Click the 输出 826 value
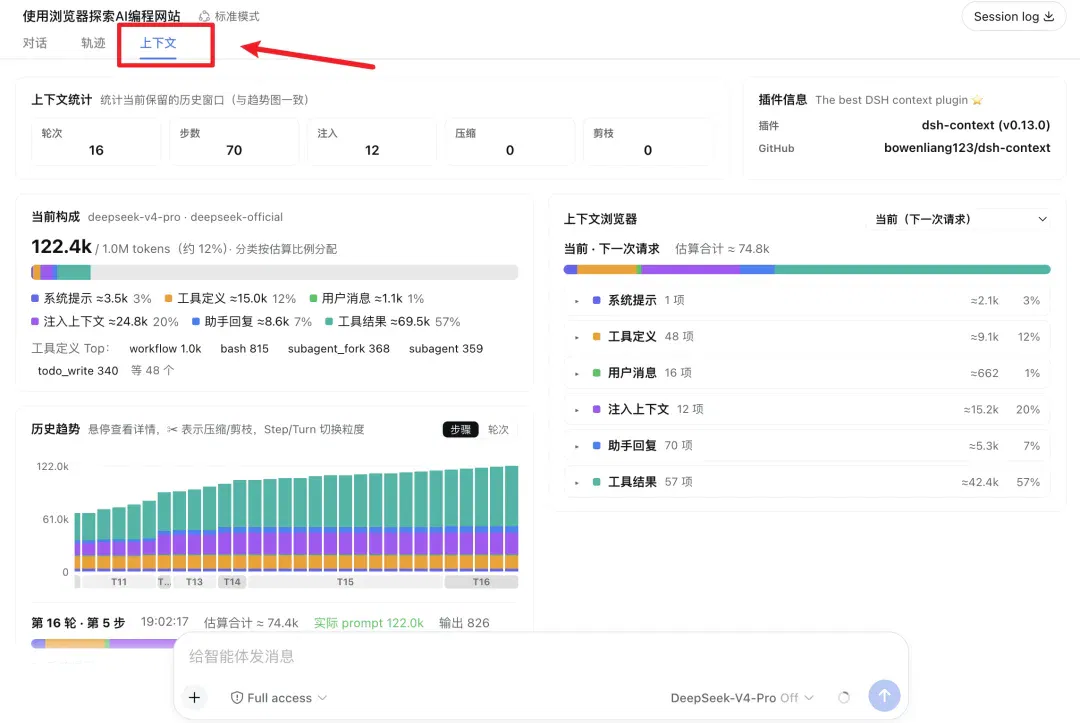The image size is (1080, 723). [x=464, y=622]
